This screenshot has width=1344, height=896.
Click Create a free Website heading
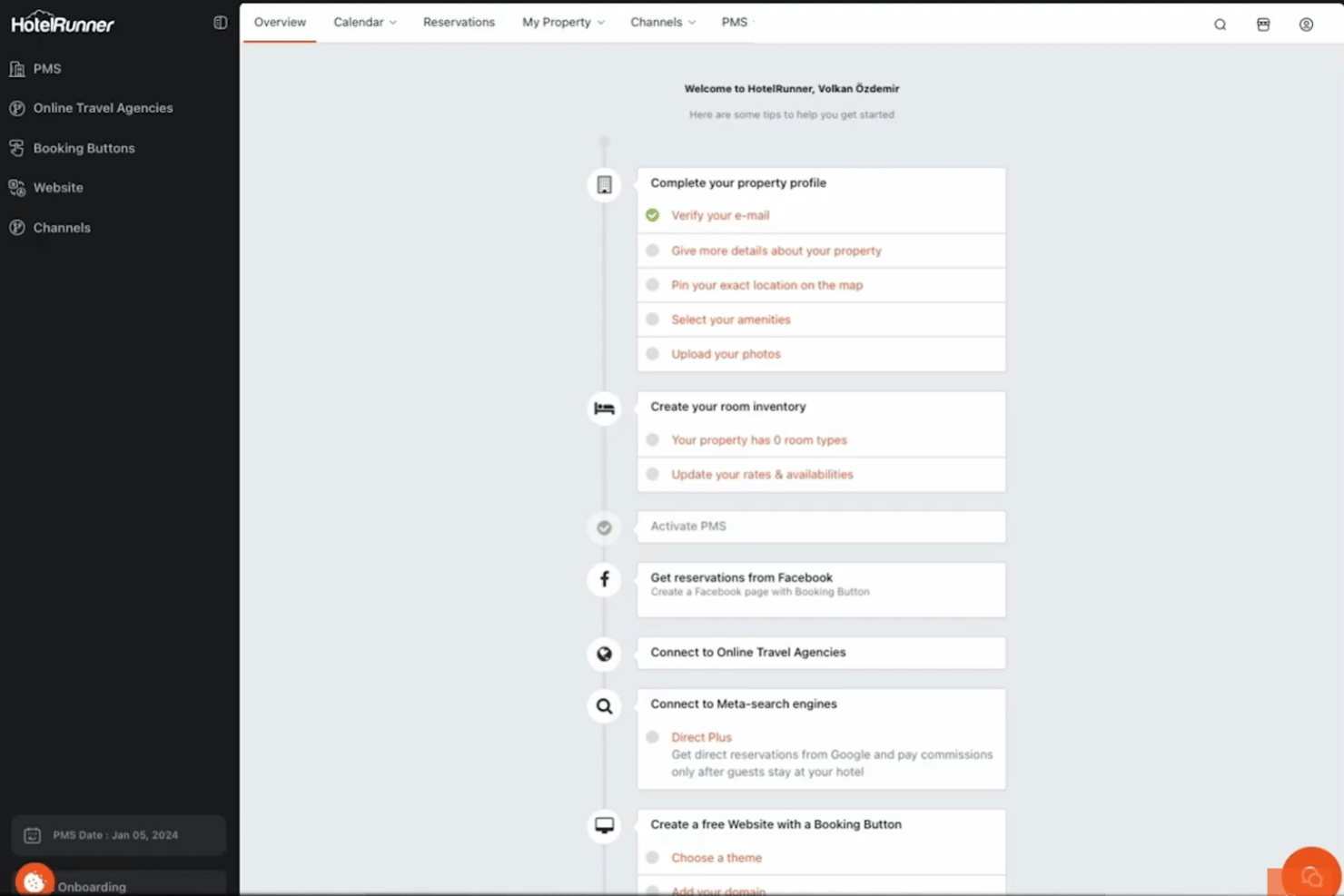tap(776, 824)
